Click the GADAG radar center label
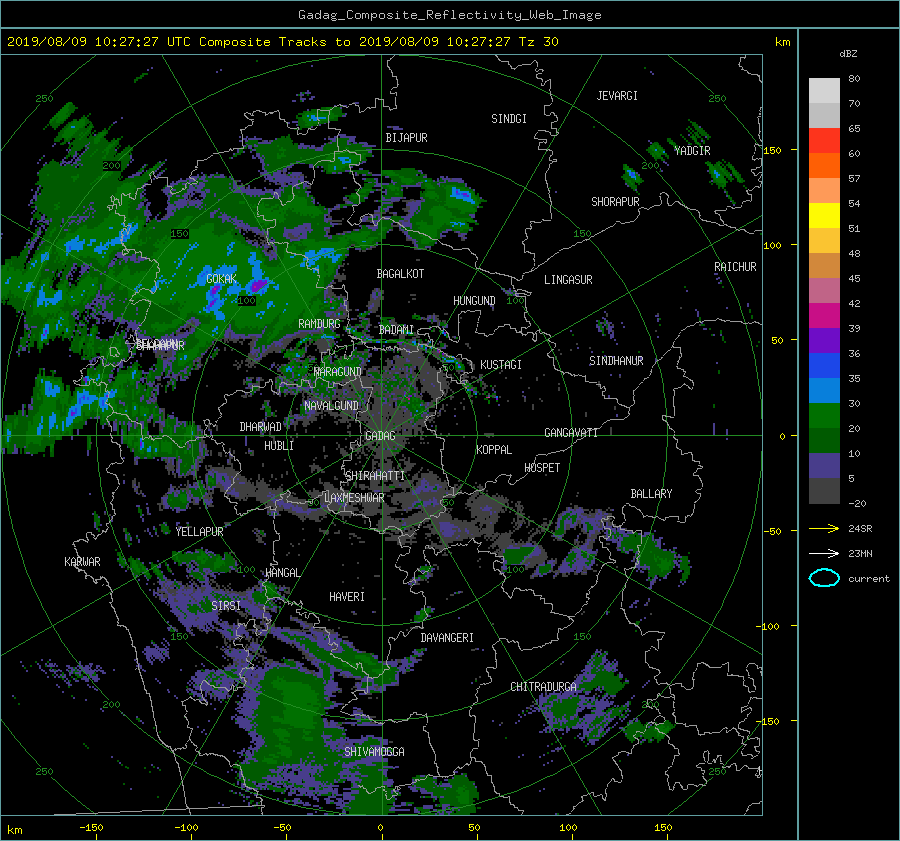Screen dimensions: 900x841 [380, 436]
